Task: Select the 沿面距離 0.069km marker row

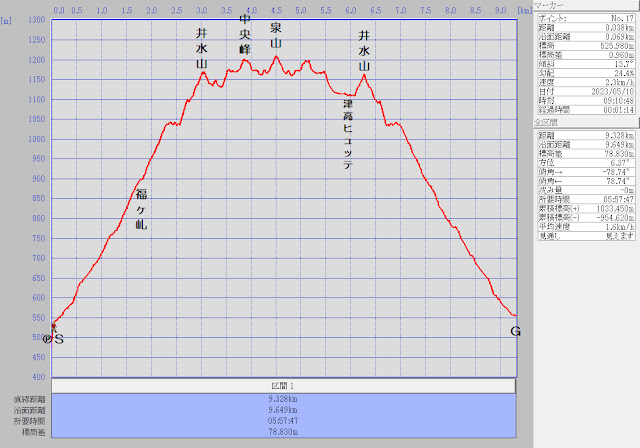Action: [586, 37]
